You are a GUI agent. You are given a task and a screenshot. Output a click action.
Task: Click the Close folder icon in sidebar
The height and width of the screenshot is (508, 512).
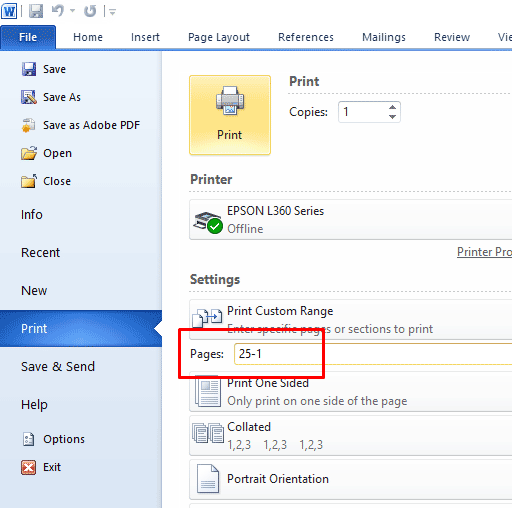29,181
